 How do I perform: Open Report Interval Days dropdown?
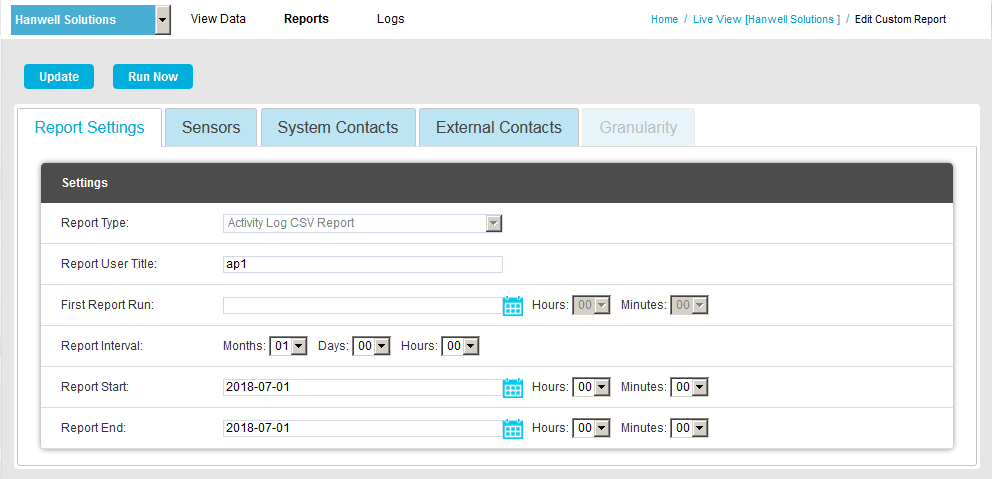coord(371,346)
